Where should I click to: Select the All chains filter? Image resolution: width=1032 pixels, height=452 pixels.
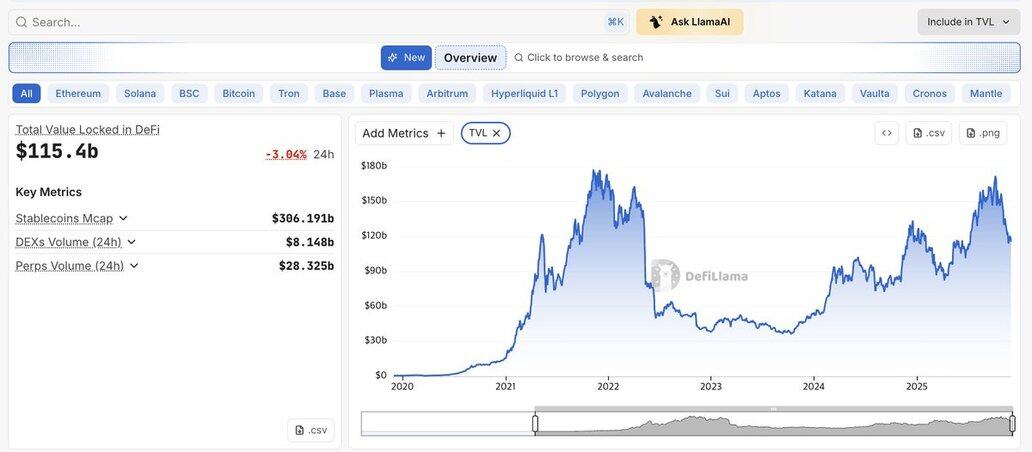(26, 94)
